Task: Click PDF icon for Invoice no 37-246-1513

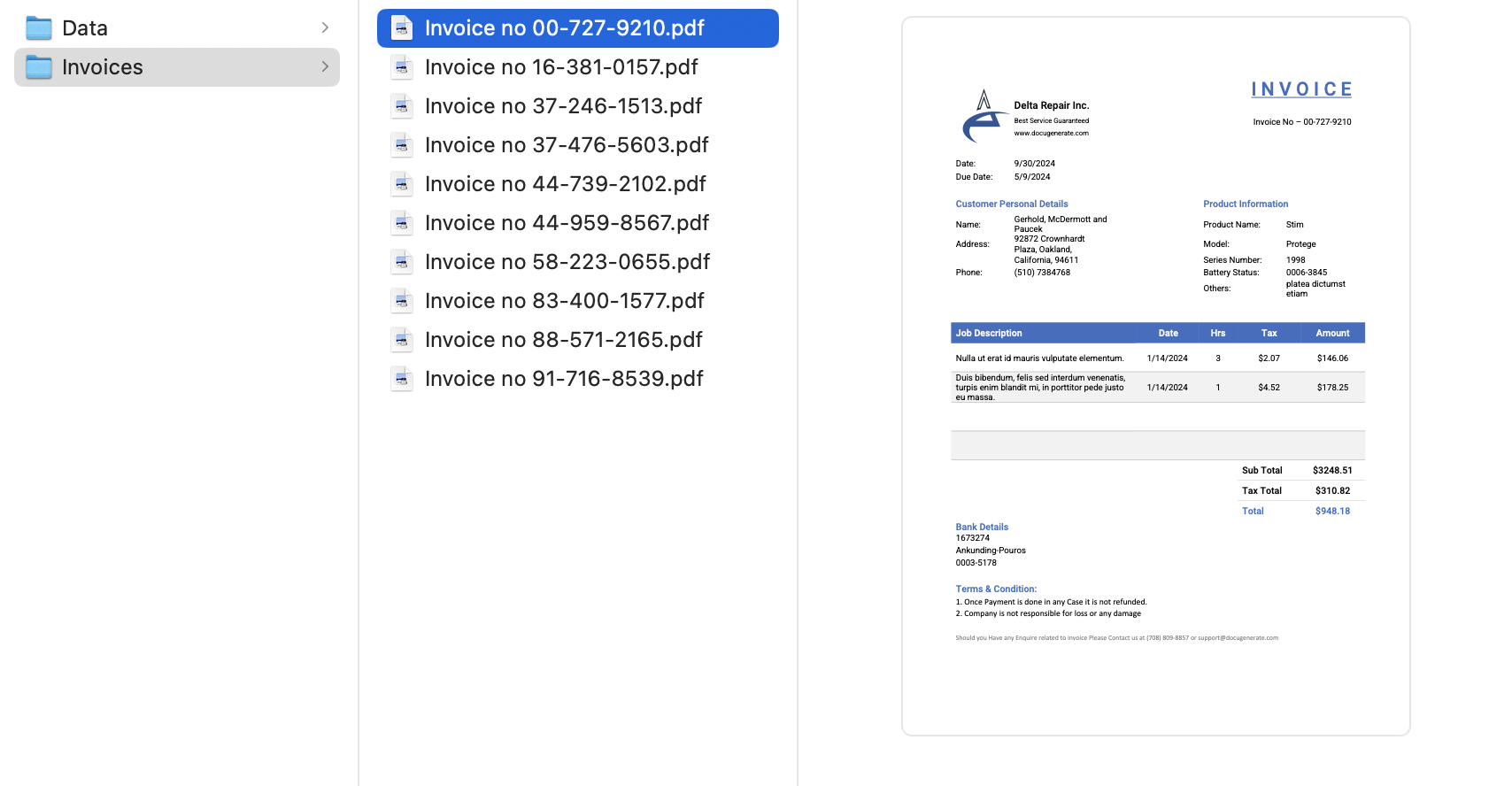Action: (402, 106)
